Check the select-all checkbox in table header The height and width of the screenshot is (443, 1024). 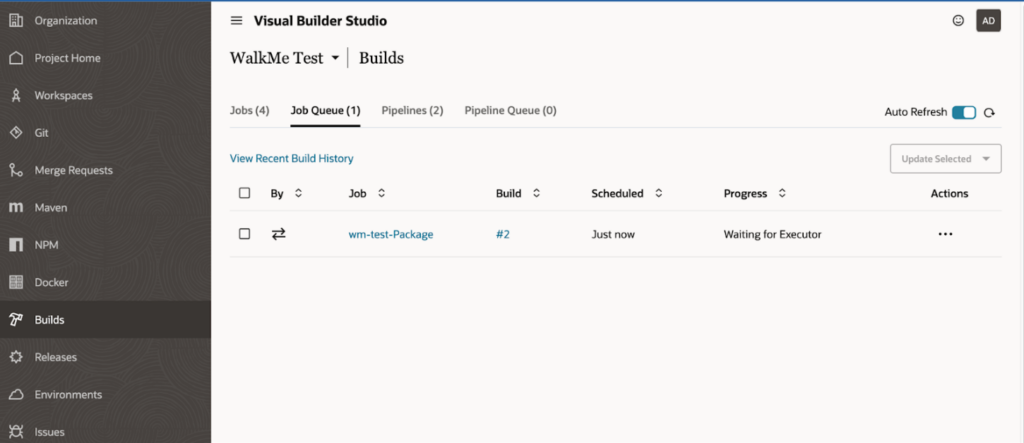[x=244, y=193]
